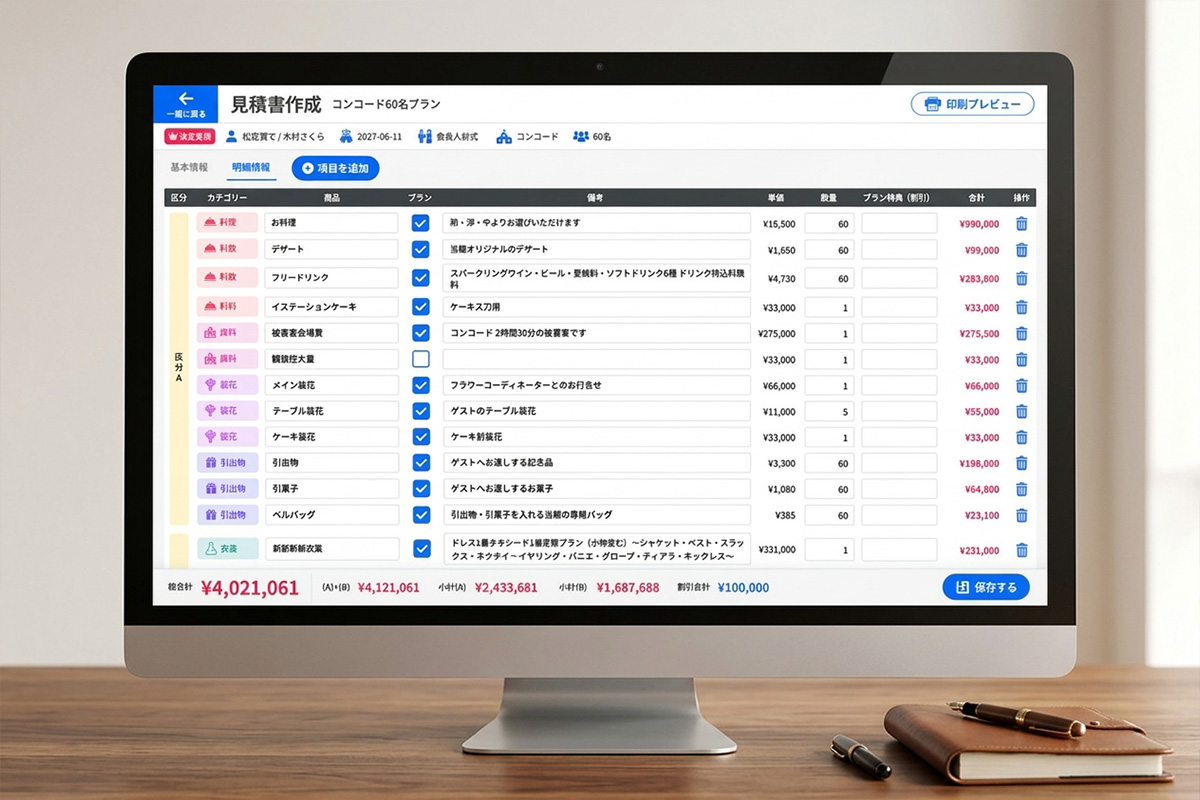The width and height of the screenshot is (1200, 800).
Task: Click the unit price ¥4,730
Action: click(781, 279)
